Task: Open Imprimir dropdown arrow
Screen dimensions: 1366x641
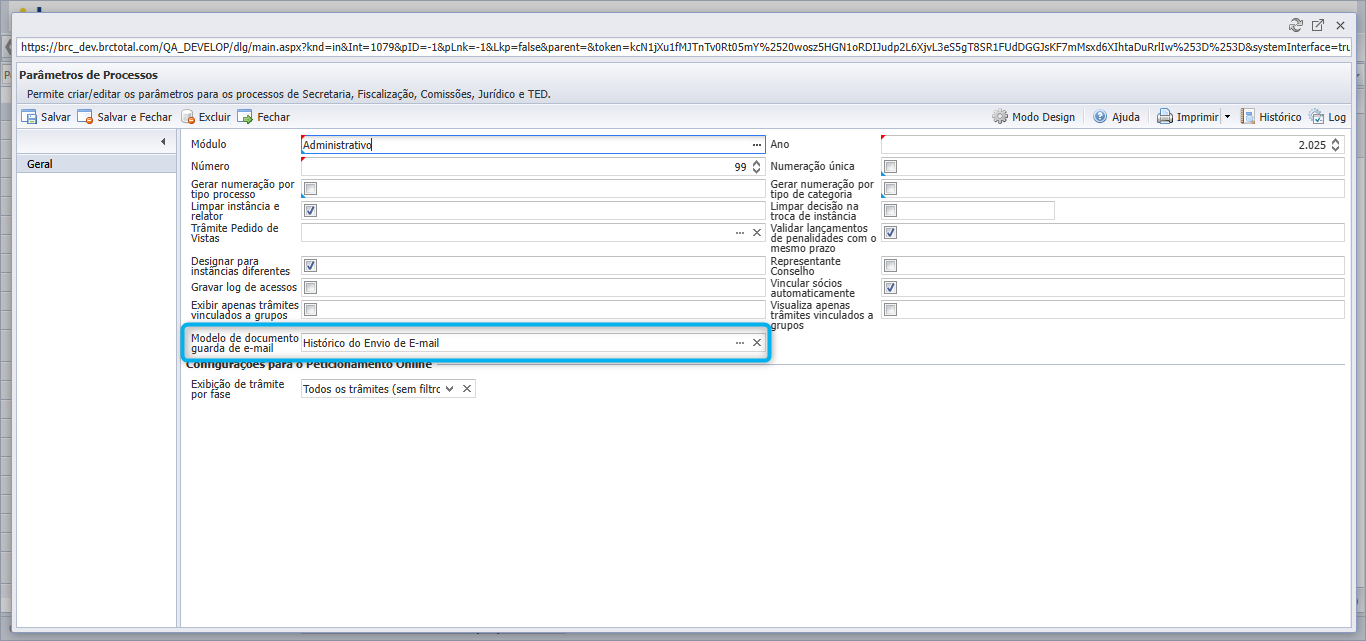Action: [1227, 117]
